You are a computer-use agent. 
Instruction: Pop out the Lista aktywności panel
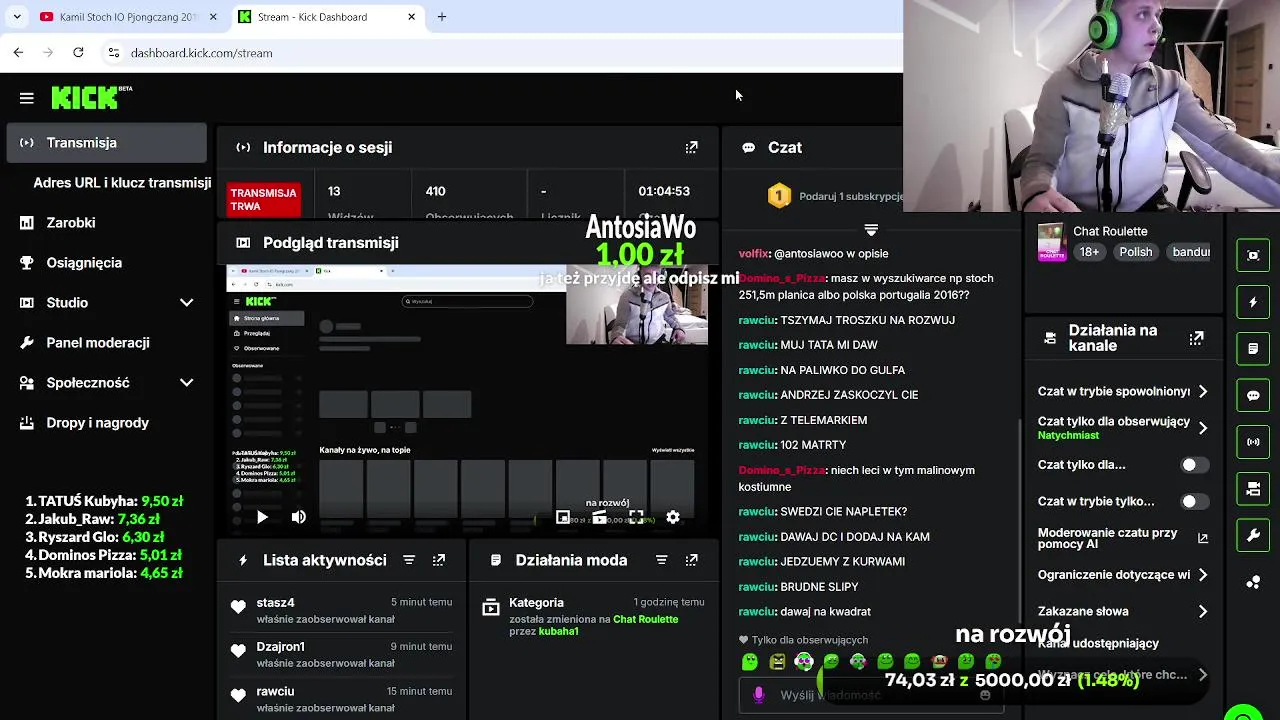pyautogui.click(x=439, y=560)
